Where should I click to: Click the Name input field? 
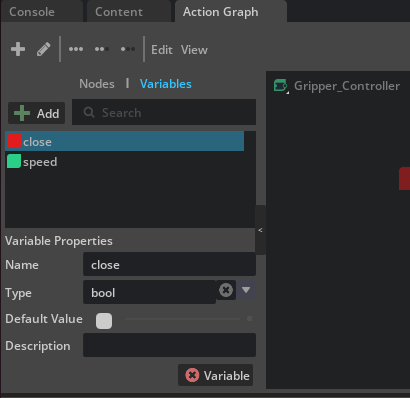[169, 264]
